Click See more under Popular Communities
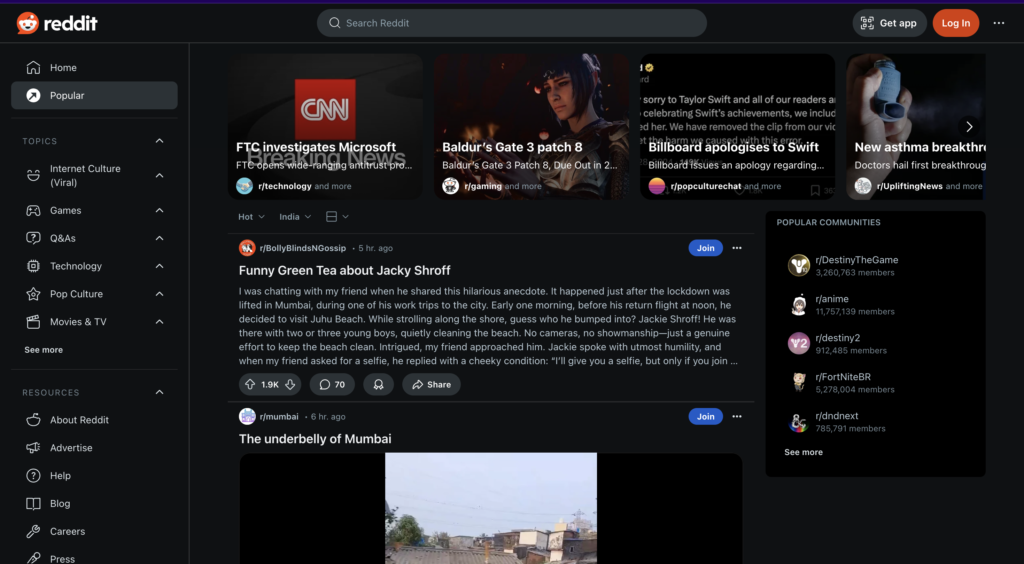The width and height of the screenshot is (1024, 564). click(x=803, y=452)
